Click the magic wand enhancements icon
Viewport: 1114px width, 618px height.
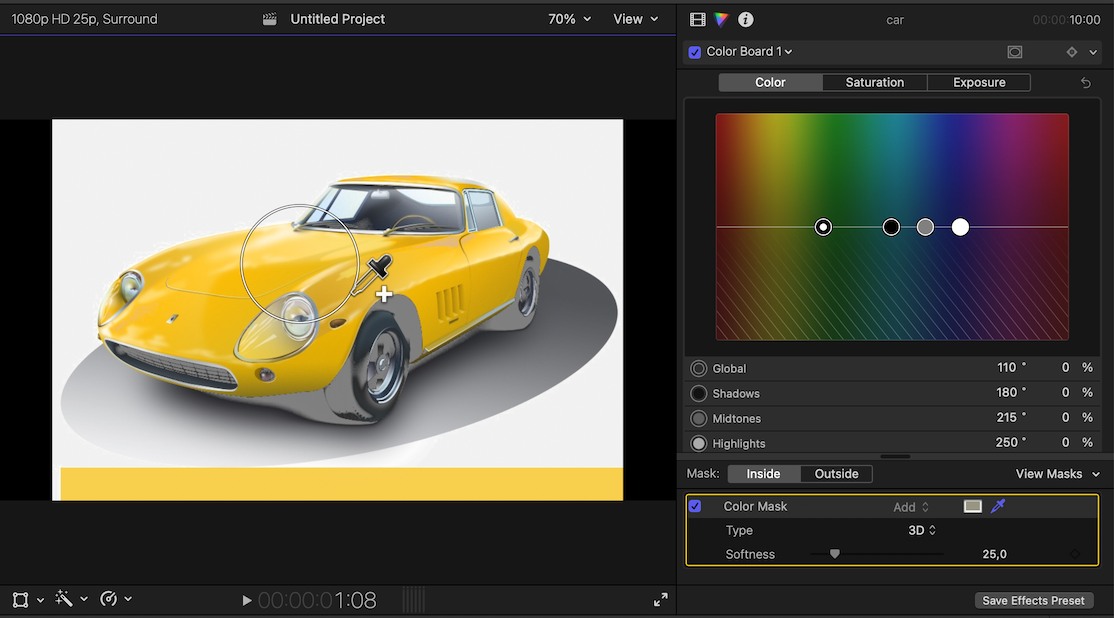[64, 599]
